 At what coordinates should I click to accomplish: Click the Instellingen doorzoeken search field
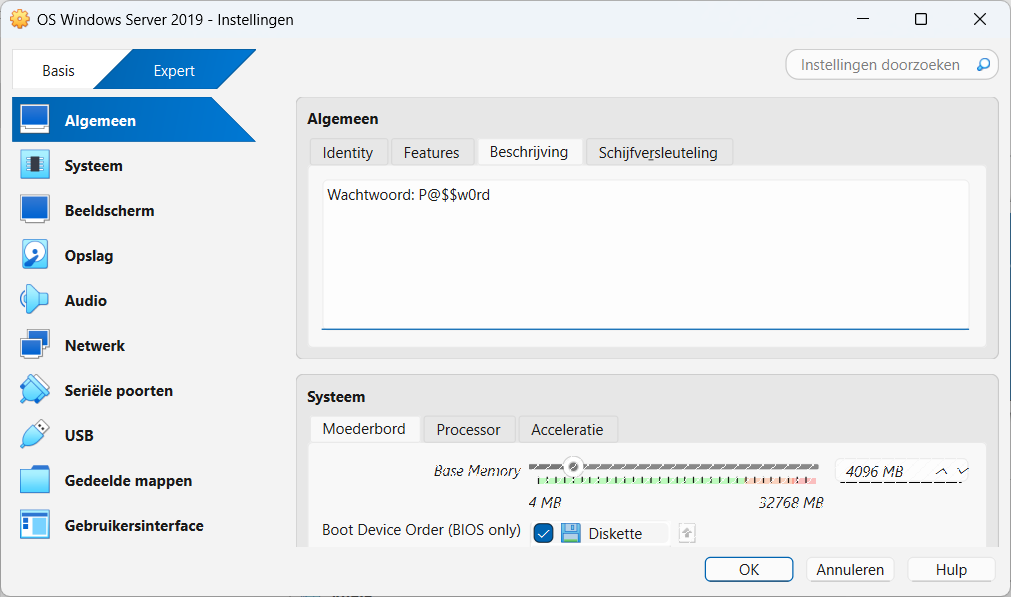[x=880, y=64]
